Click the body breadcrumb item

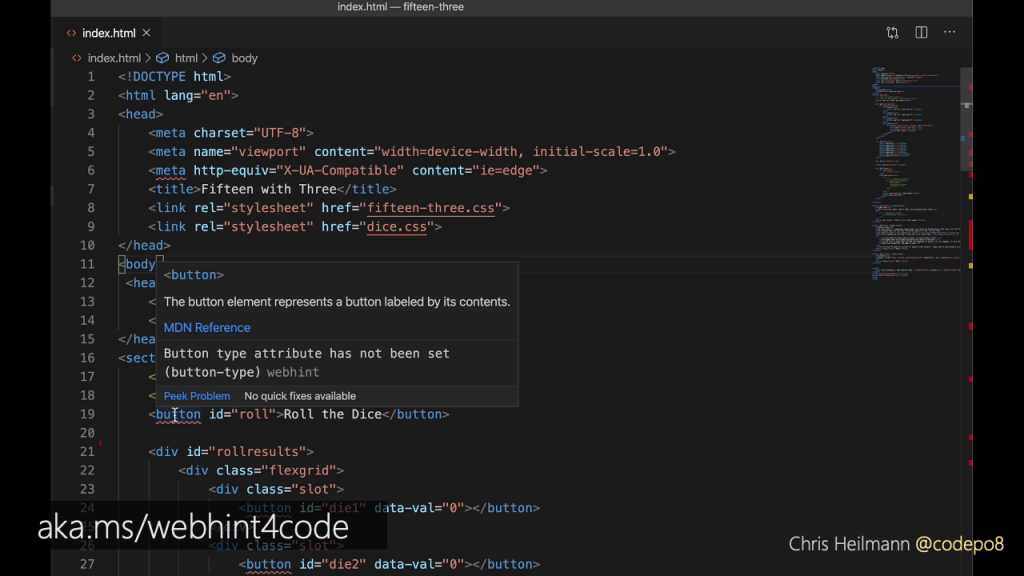click(x=244, y=58)
